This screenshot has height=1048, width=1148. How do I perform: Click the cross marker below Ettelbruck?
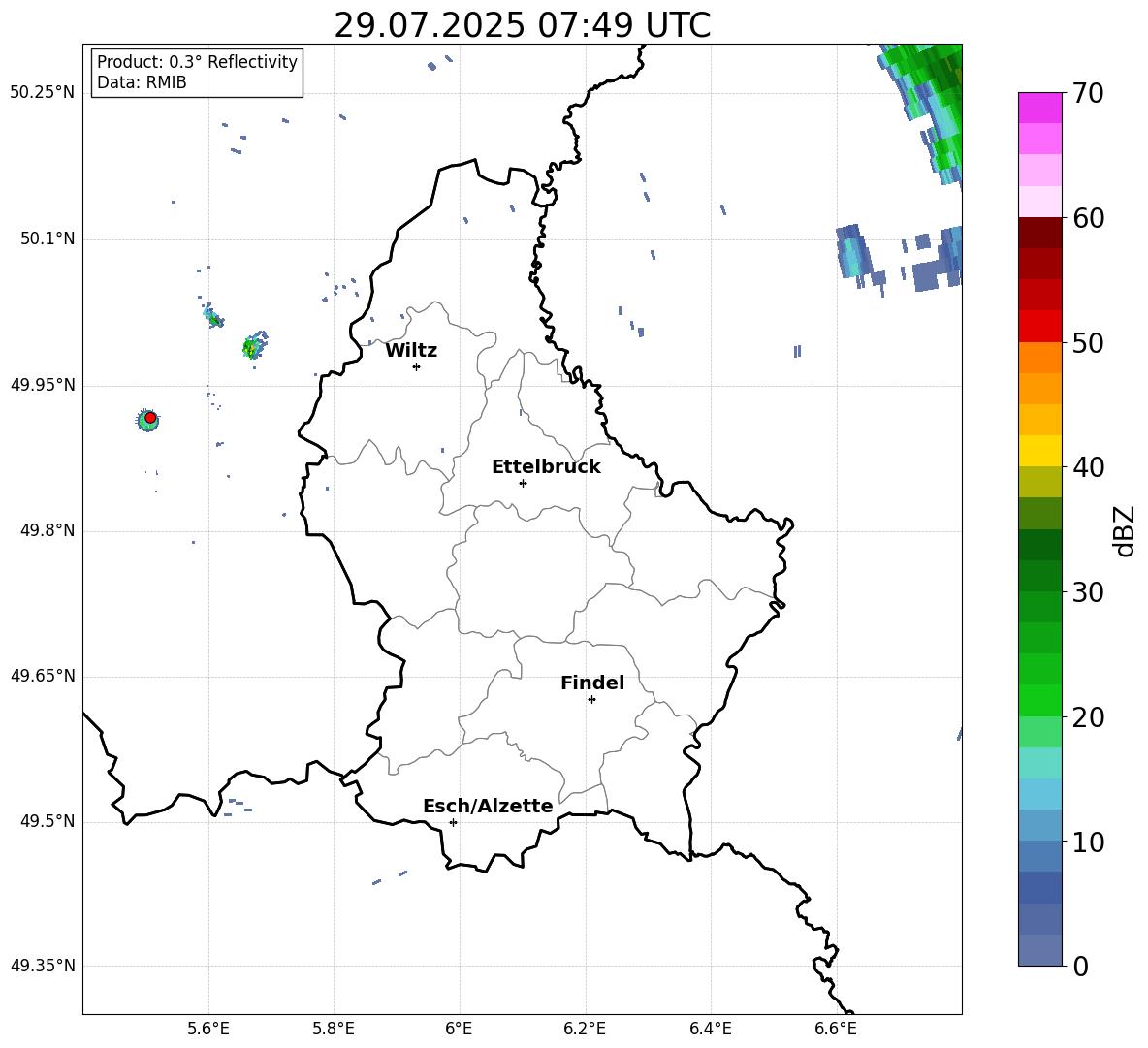(523, 483)
